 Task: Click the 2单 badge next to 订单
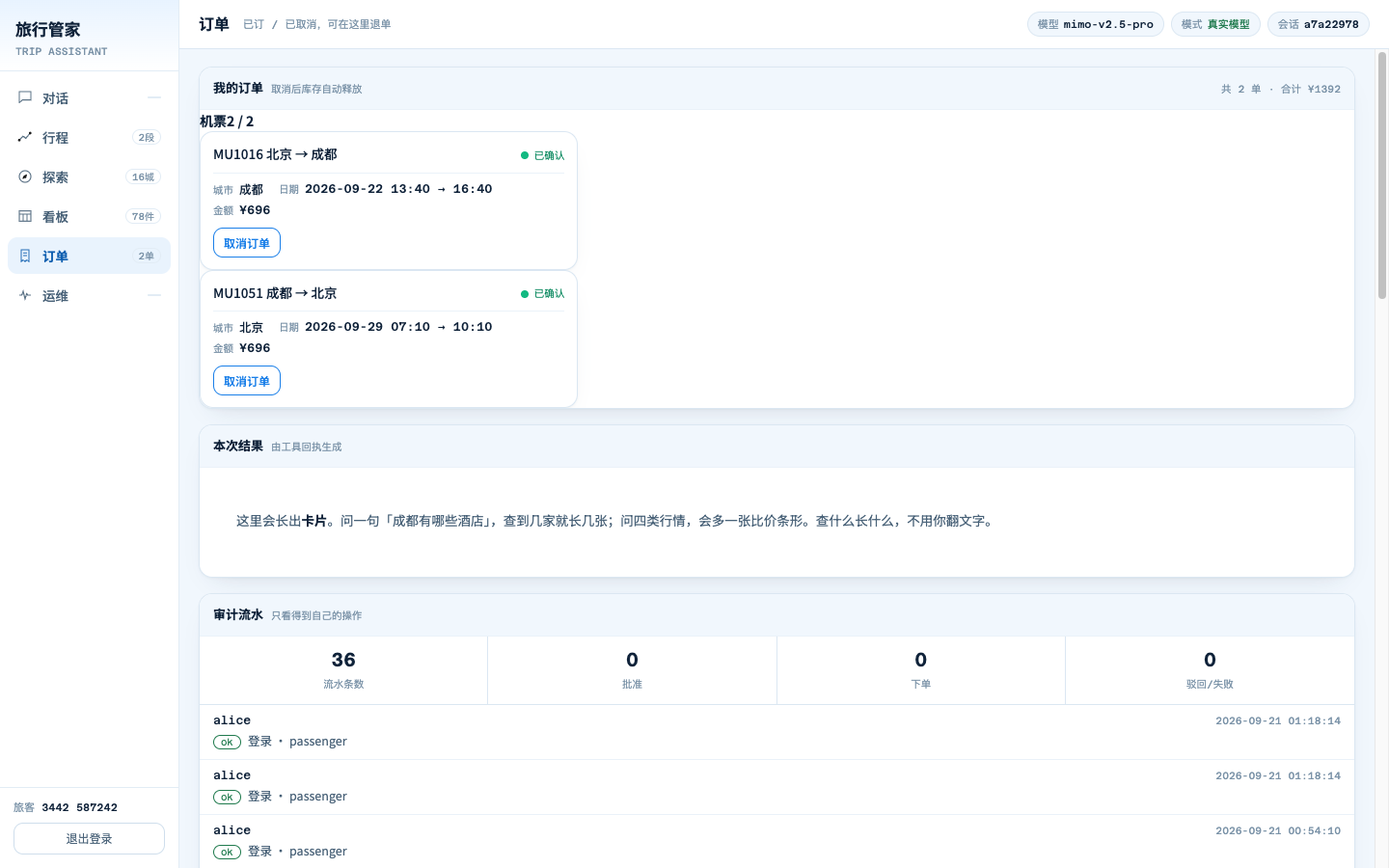point(146,256)
